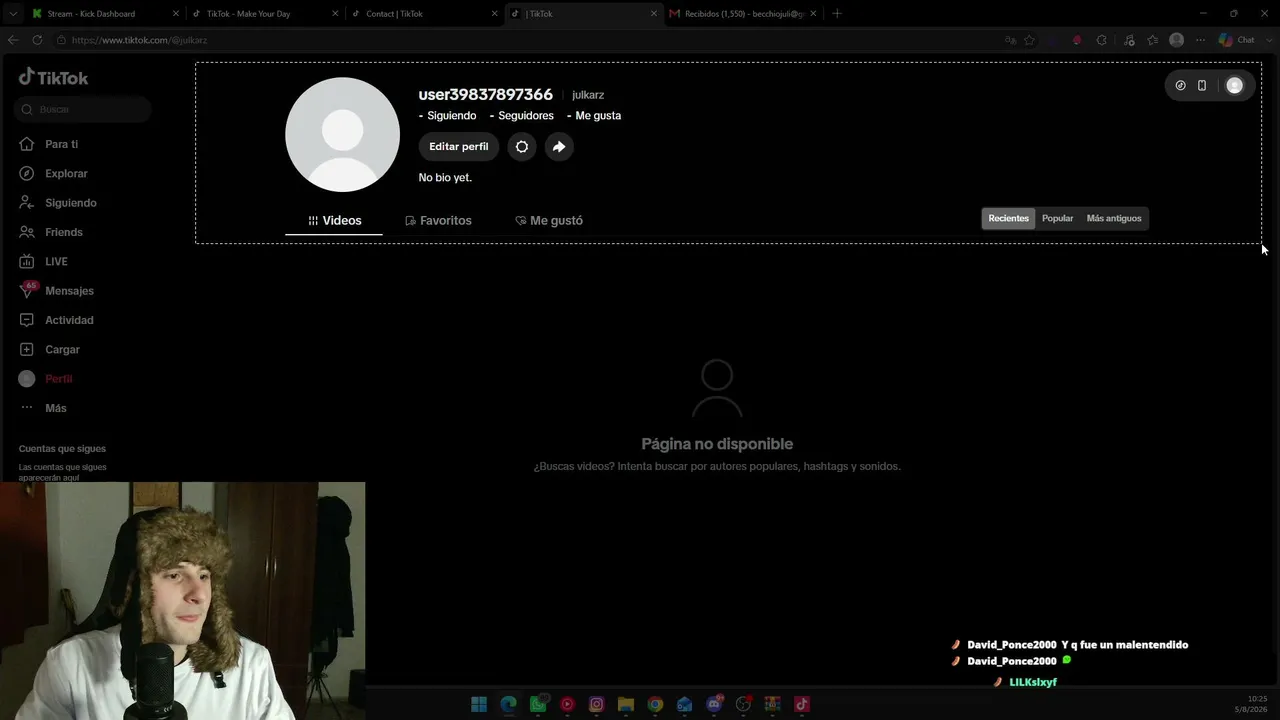Click the 'Página no disponible' message
This screenshot has width=1280, height=720.
tap(717, 444)
